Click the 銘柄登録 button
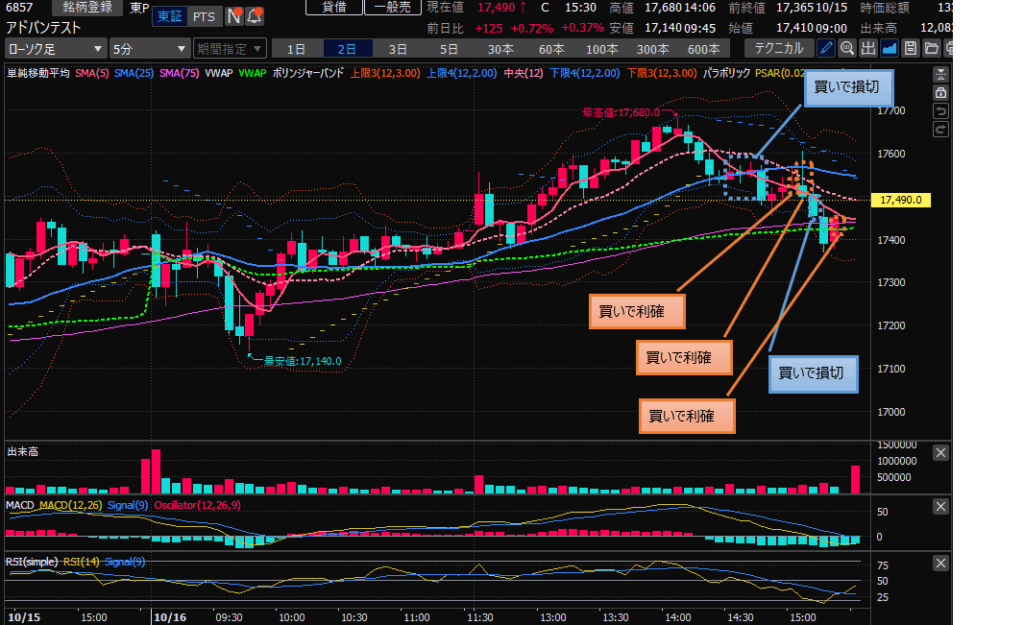Screen dimensions: 1024x625 pos(88,7)
